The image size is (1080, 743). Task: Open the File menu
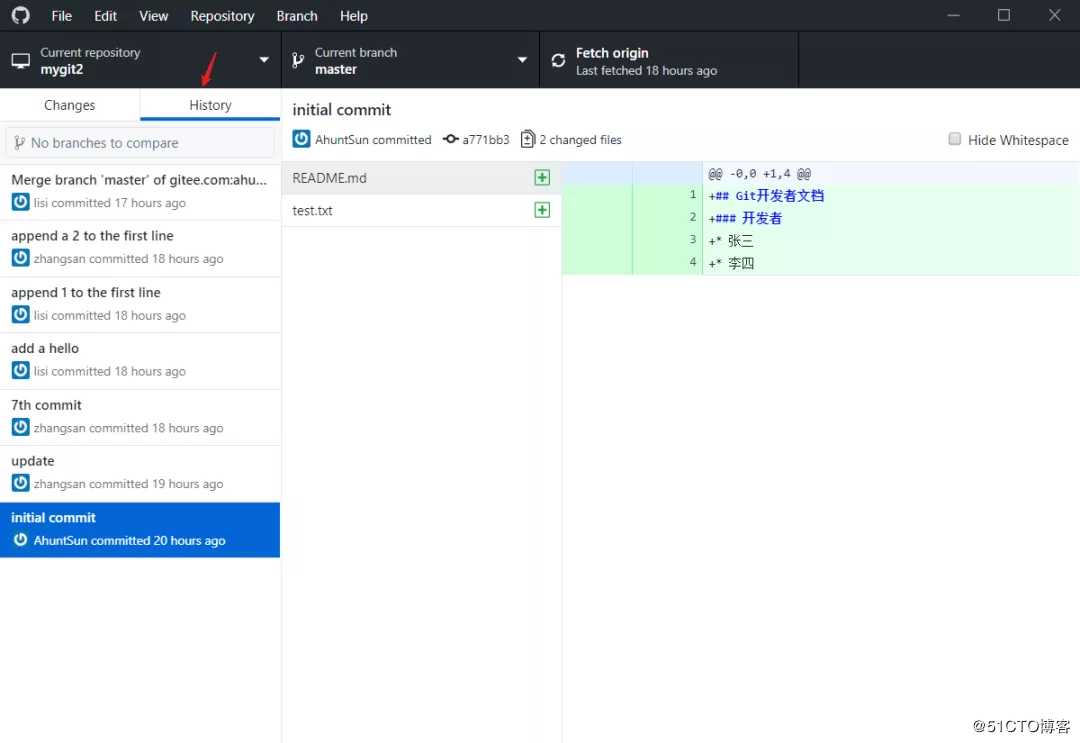[61, 16]
